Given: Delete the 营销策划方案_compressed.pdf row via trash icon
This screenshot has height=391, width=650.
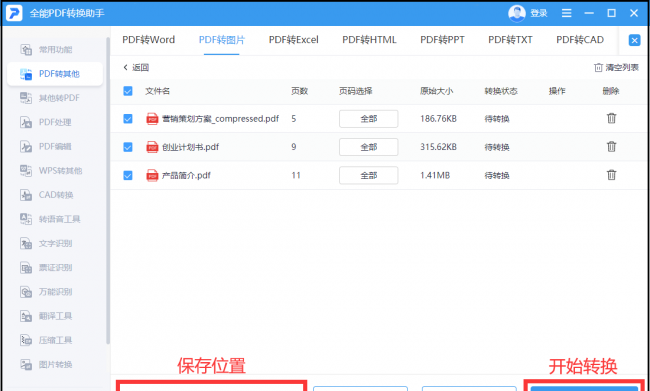Looking at the screenshot, I should (611, 119).
